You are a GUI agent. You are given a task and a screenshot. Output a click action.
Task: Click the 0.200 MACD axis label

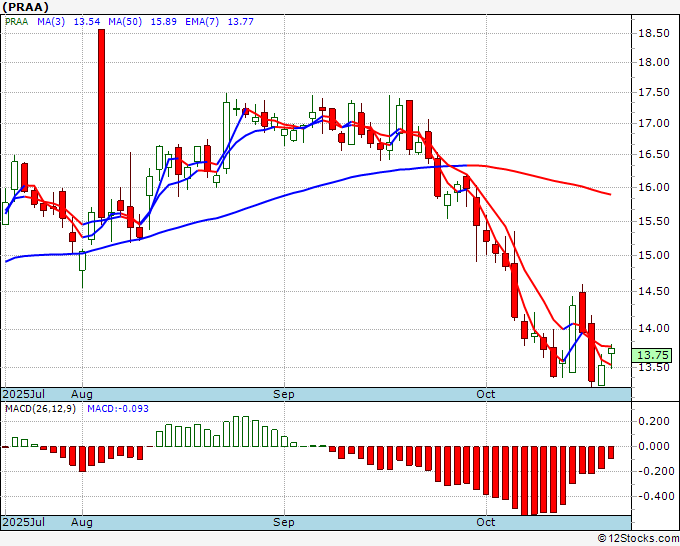[x=654, y=421]
